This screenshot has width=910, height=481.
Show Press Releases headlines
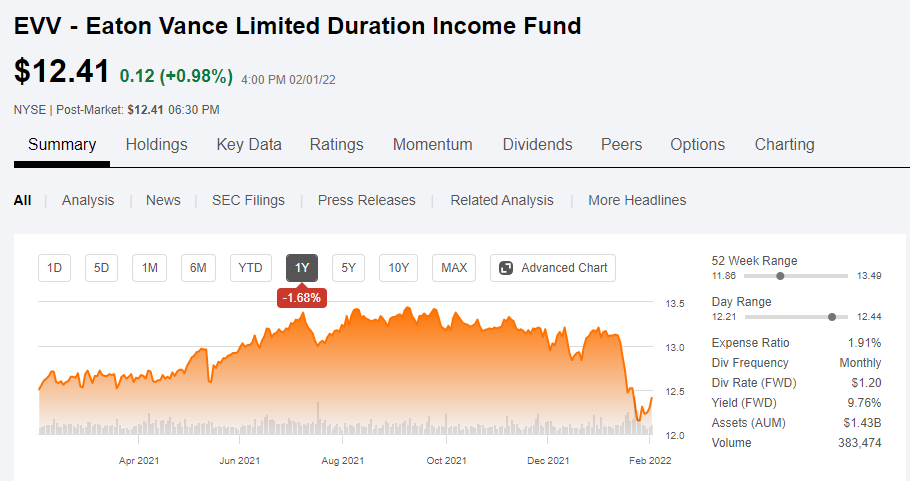367,200
